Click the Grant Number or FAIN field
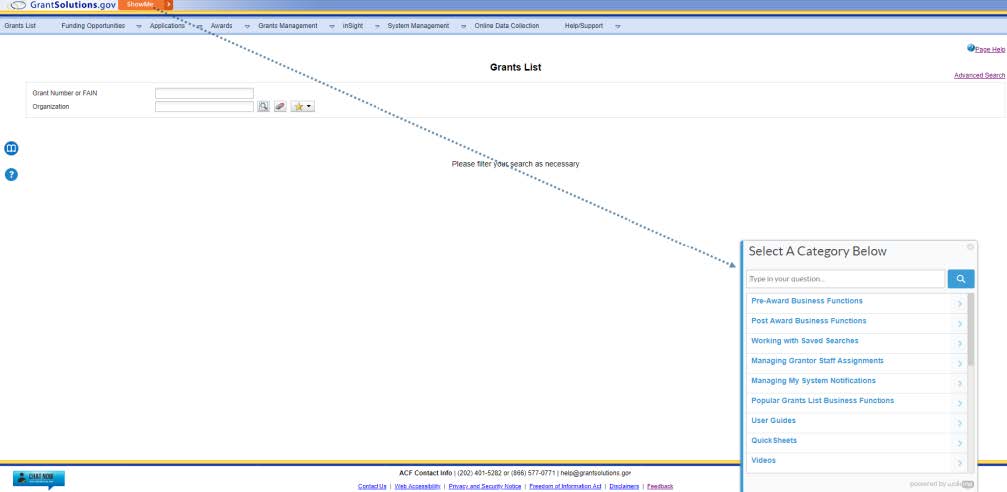 point(204,93)
